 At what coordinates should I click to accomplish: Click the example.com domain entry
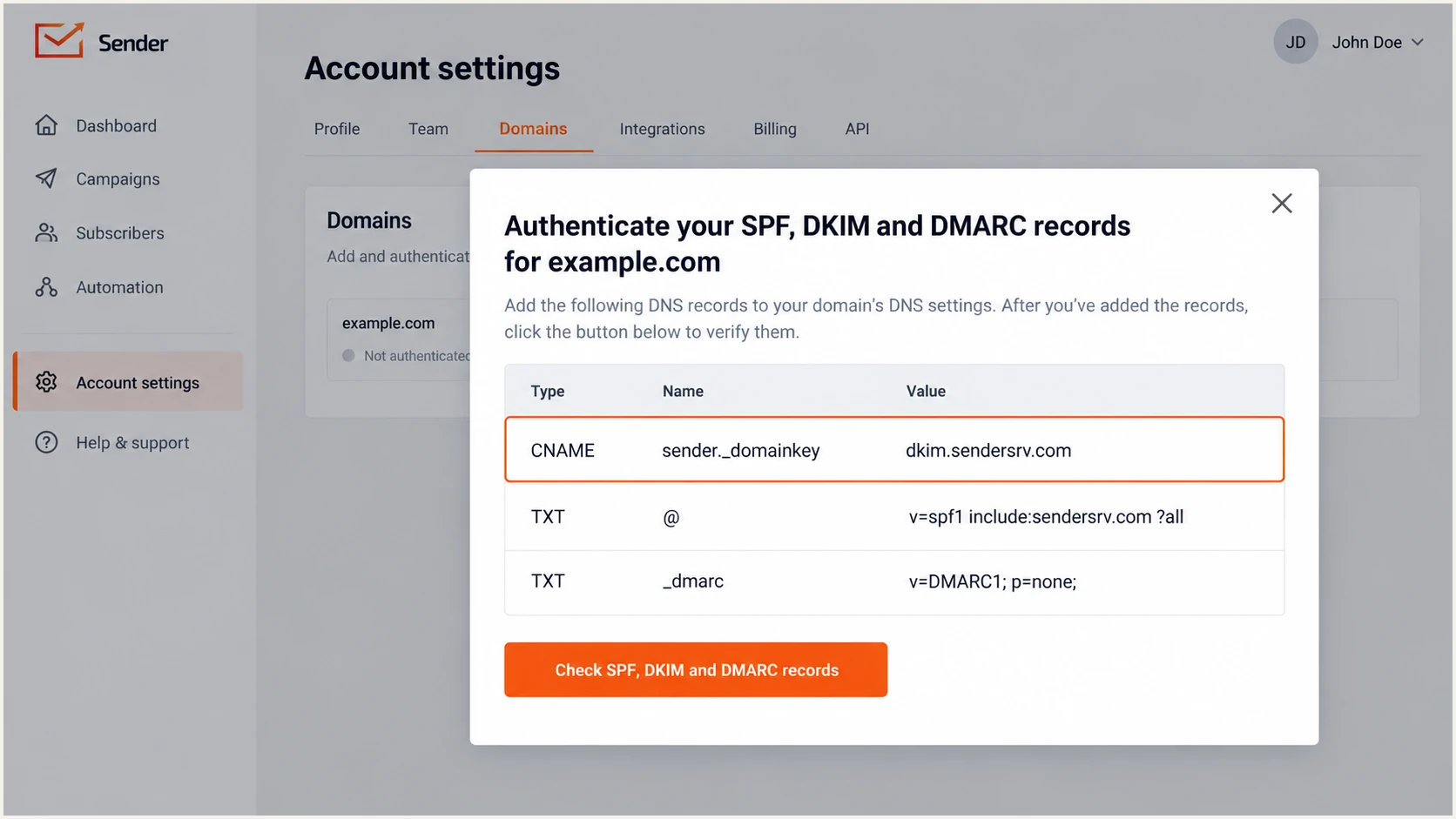click(388, 323)
